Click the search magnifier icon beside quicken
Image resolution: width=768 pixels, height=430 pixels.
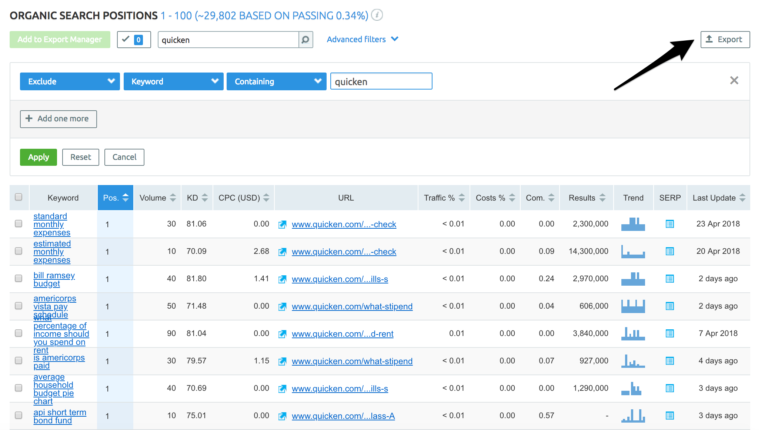click(x=305, y=40)
